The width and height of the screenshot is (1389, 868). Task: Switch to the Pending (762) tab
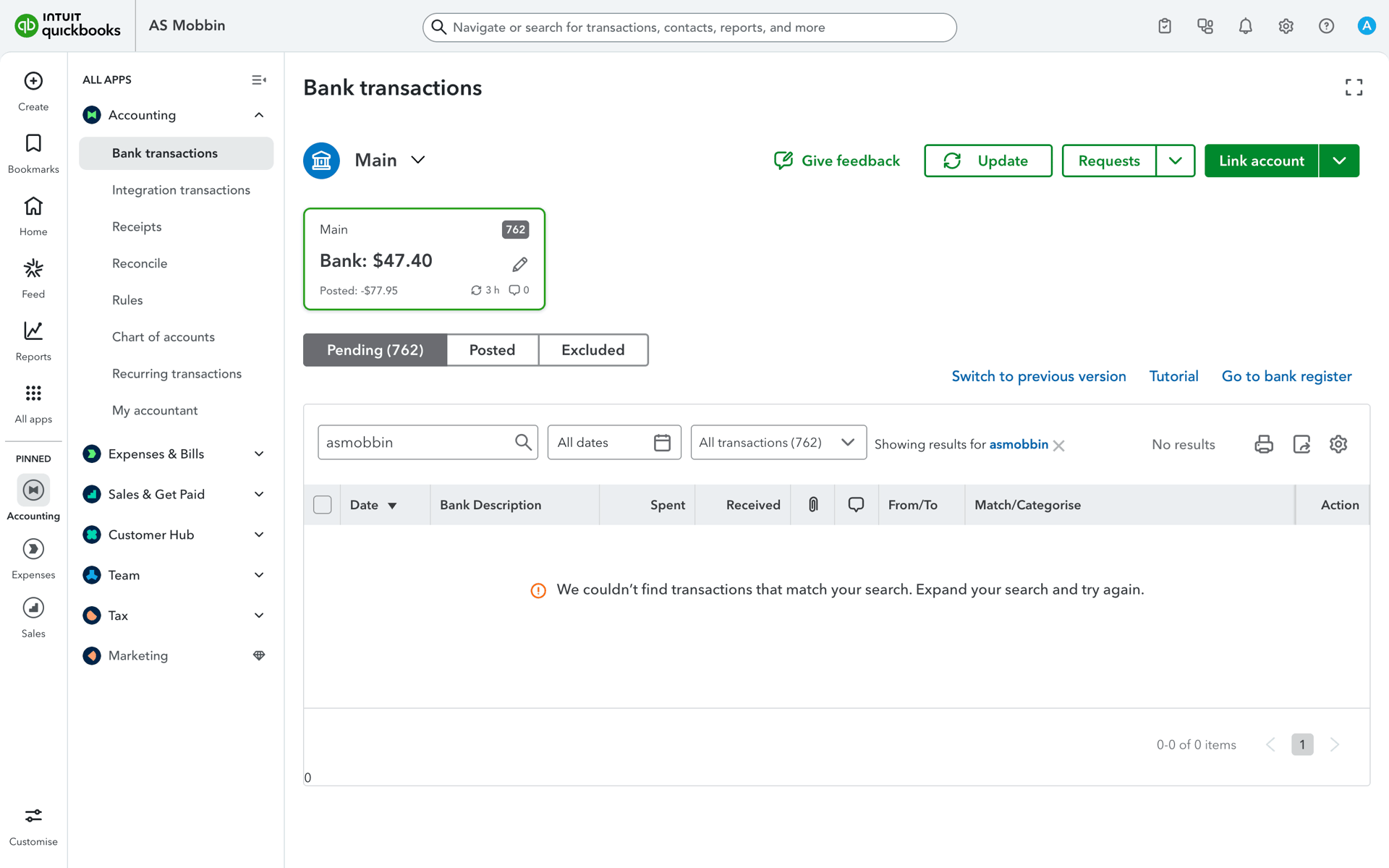point(375,350)
